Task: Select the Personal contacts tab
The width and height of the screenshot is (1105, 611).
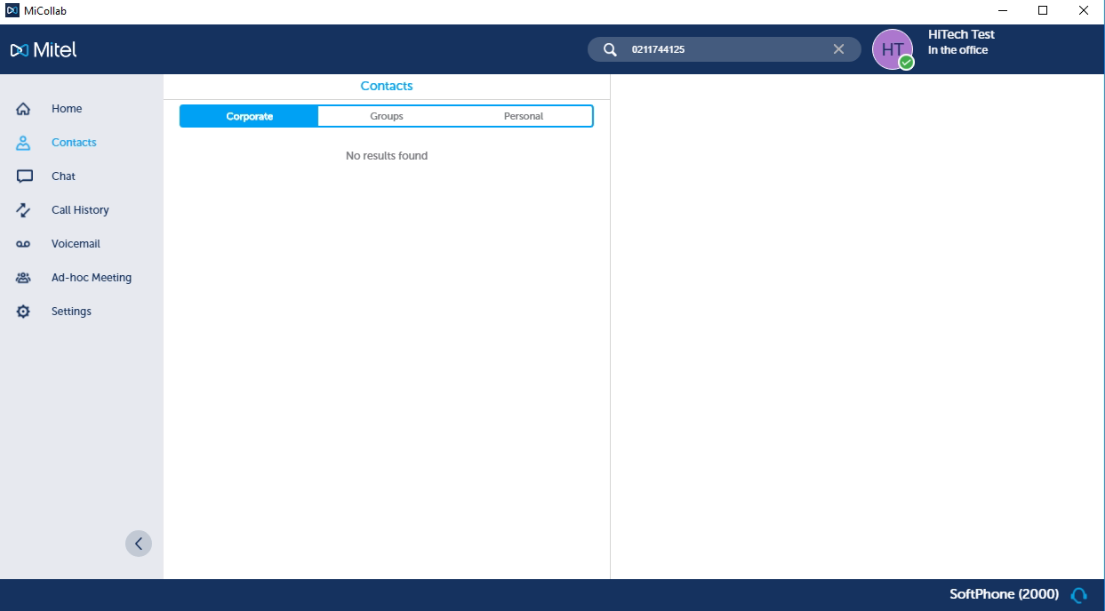Action: (523, 117)
